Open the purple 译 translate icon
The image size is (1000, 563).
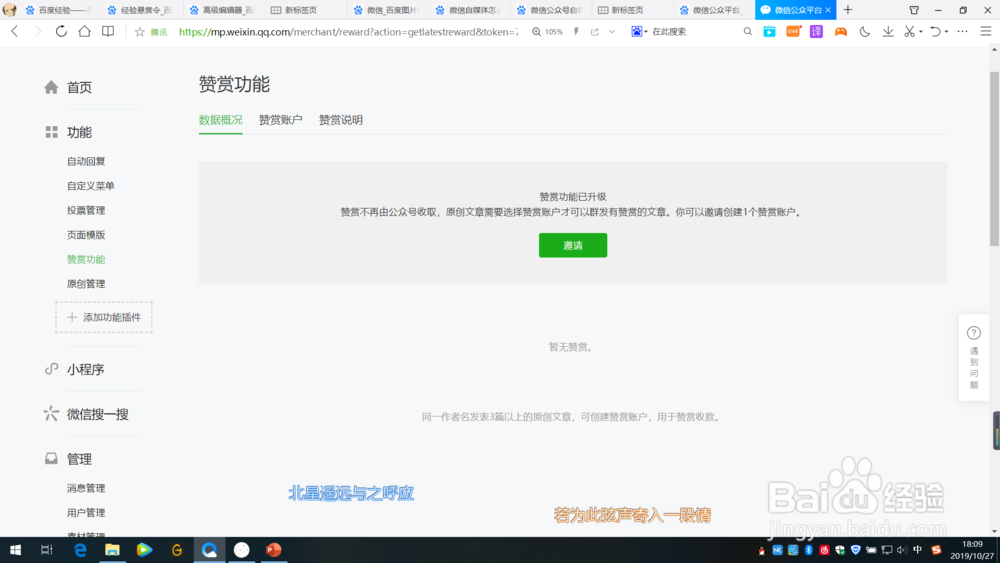816,31
